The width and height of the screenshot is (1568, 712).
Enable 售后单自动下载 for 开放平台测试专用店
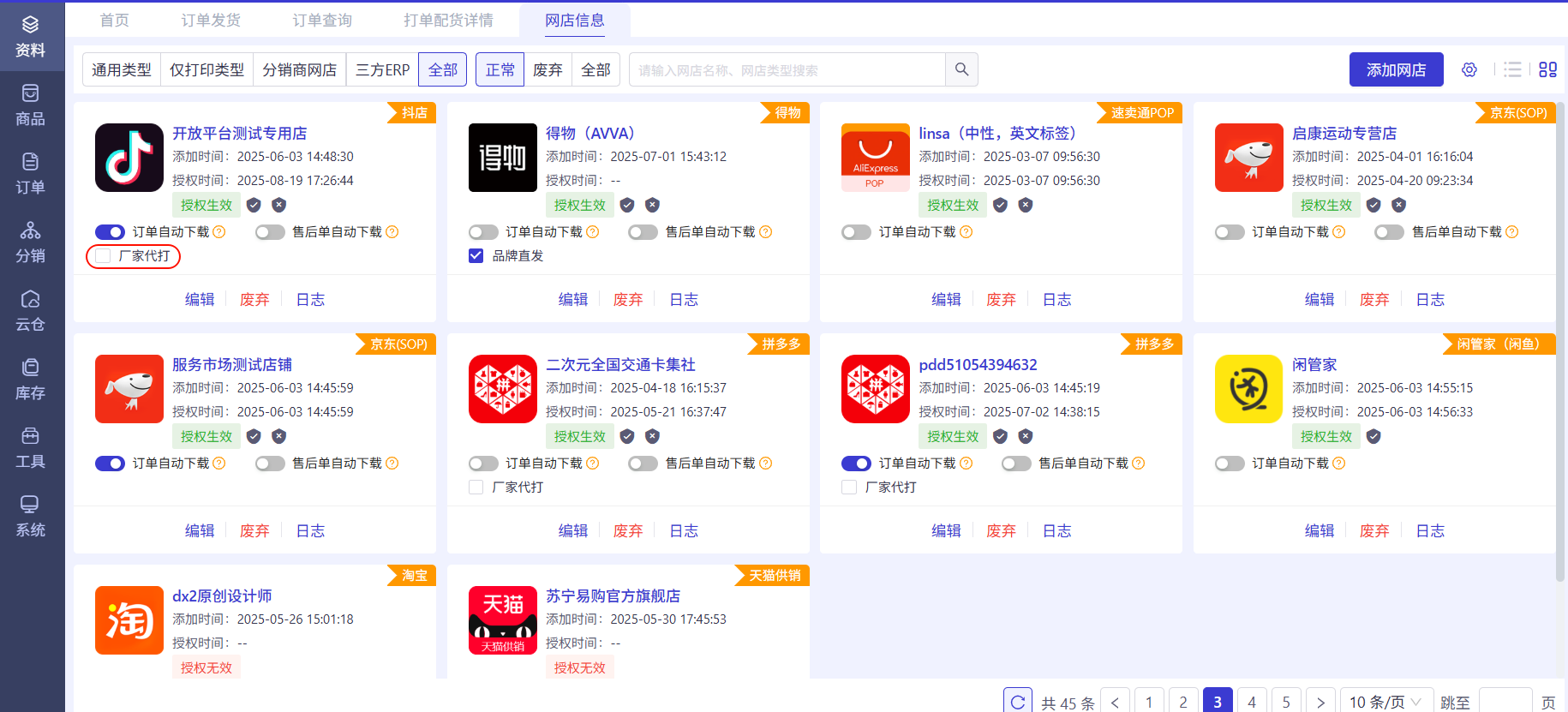[270, 232]
